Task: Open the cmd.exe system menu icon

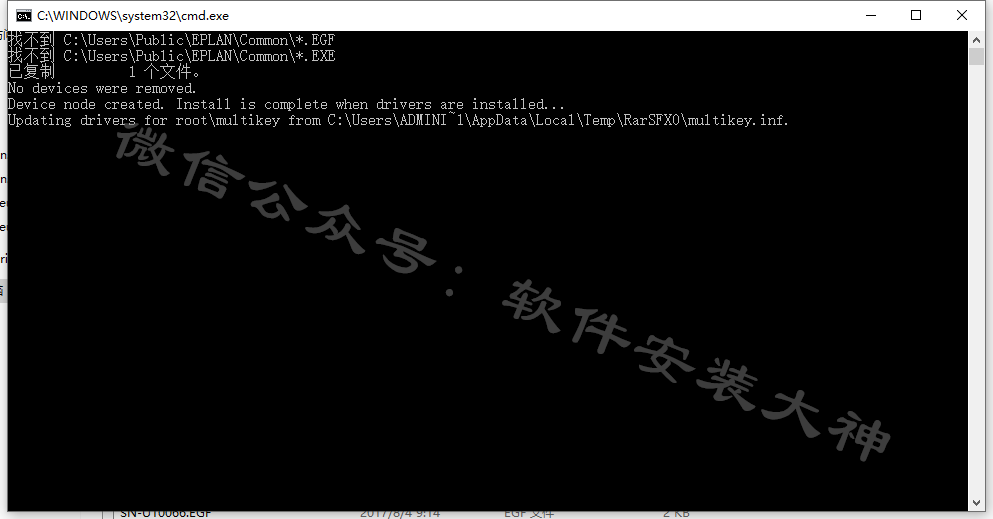Action: 23,16
